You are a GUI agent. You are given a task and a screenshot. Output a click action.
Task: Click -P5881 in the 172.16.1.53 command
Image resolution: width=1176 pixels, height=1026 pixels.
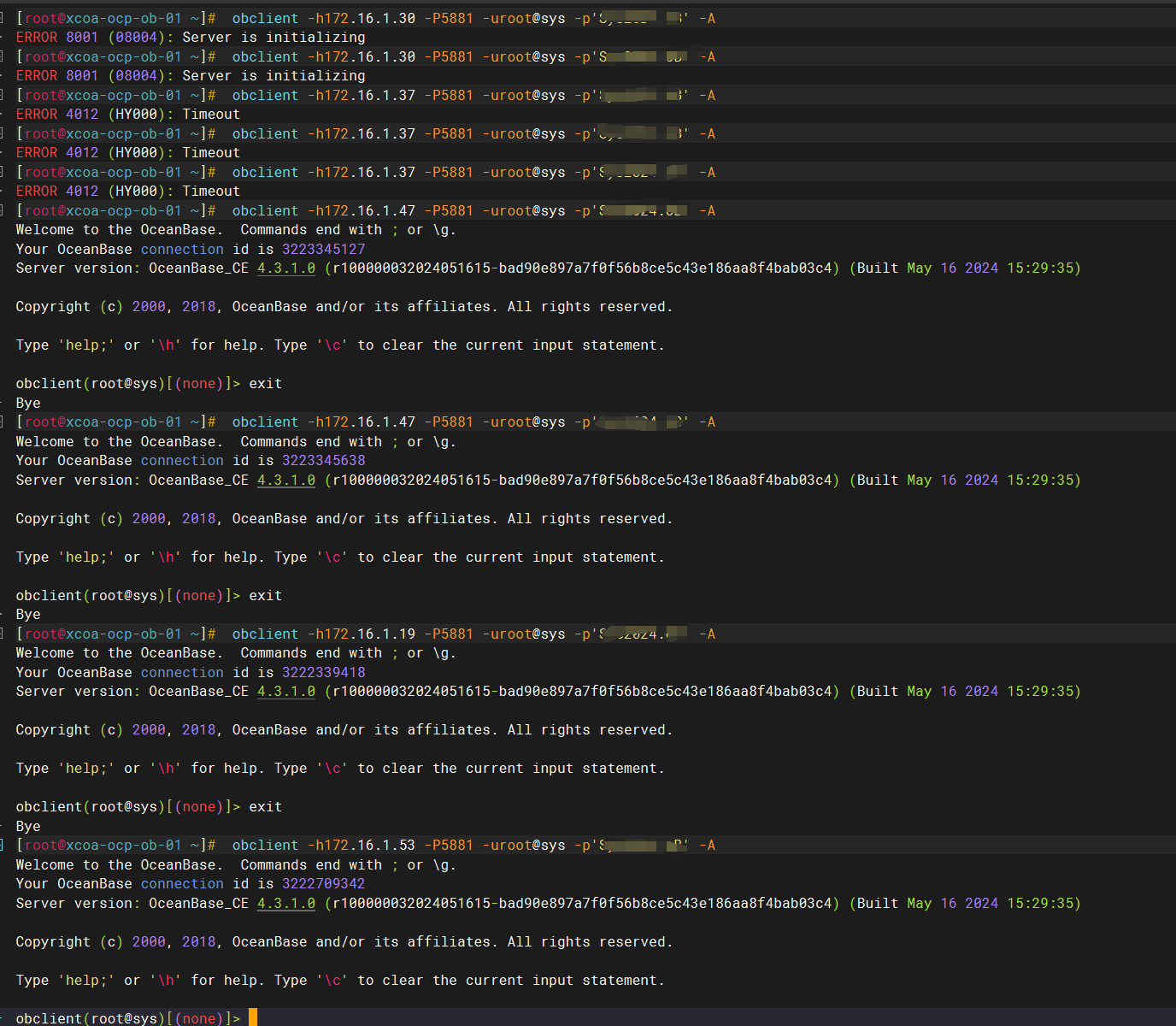pyautogui.click(x=449, y=845)
